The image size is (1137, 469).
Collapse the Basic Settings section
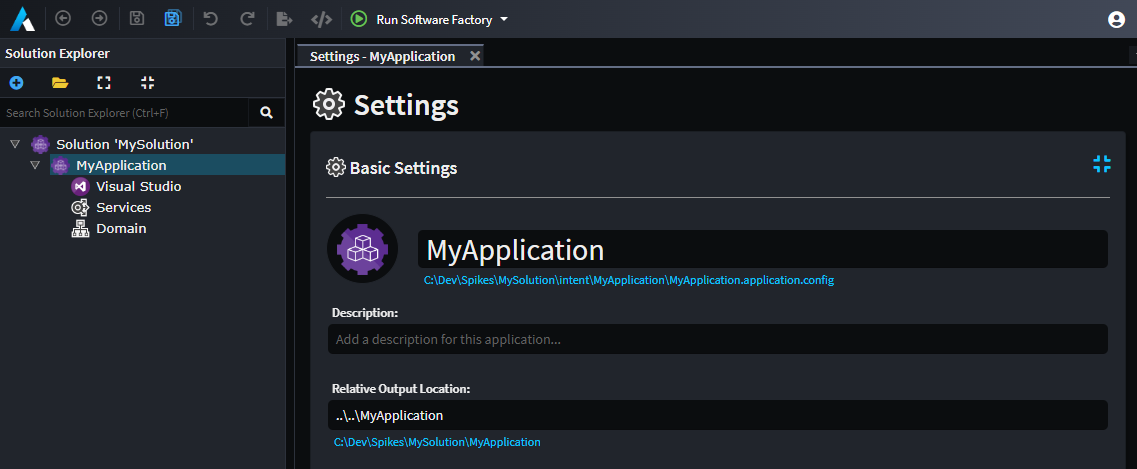point(1101,165)
